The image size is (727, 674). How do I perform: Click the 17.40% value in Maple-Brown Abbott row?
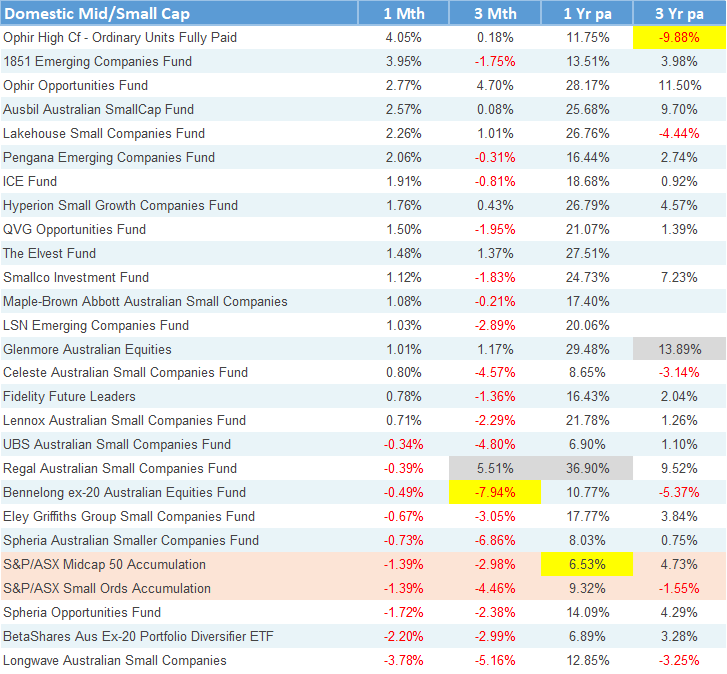point(587,301)
